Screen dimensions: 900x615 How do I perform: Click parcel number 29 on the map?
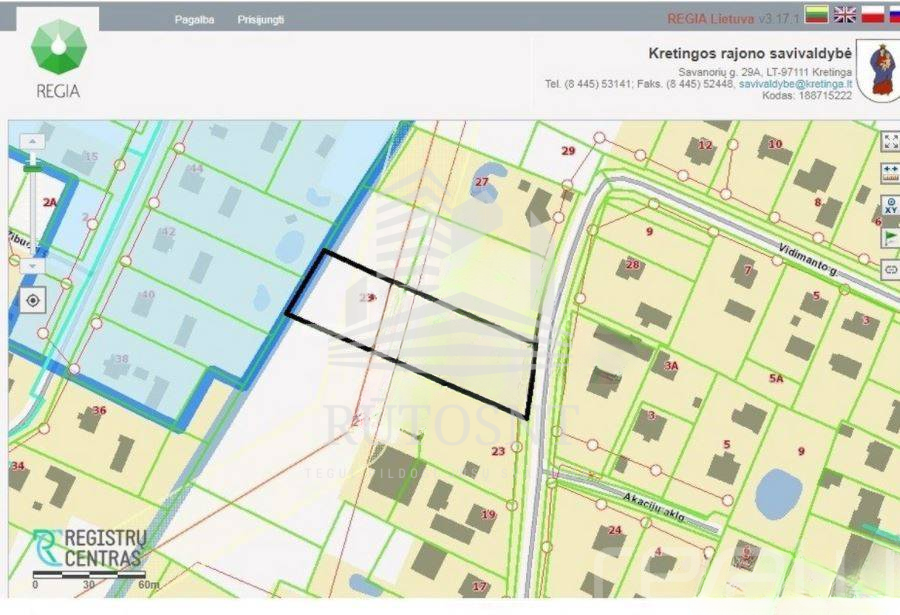(x=568, y=151)
